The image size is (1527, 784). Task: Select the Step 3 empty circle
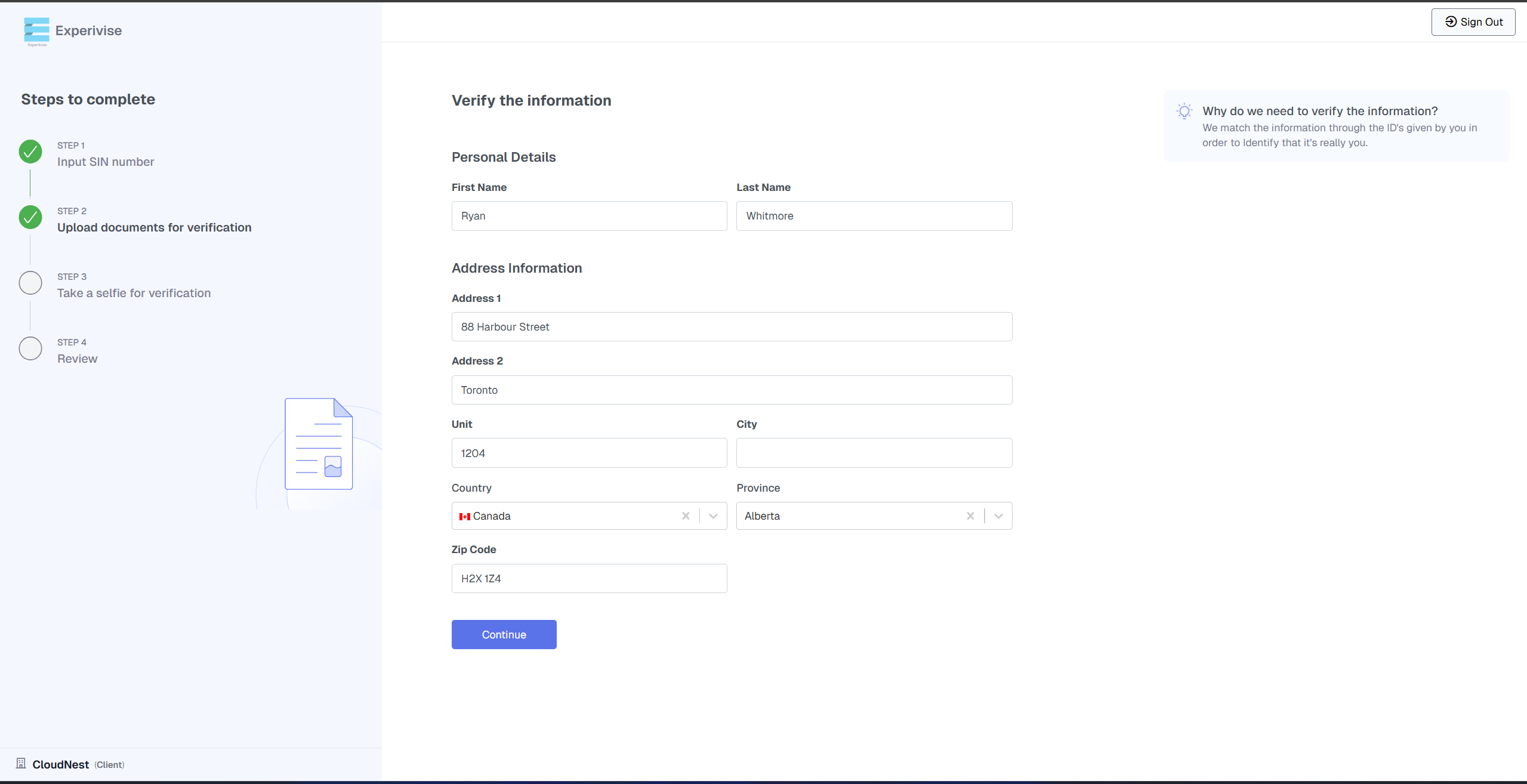30,283
